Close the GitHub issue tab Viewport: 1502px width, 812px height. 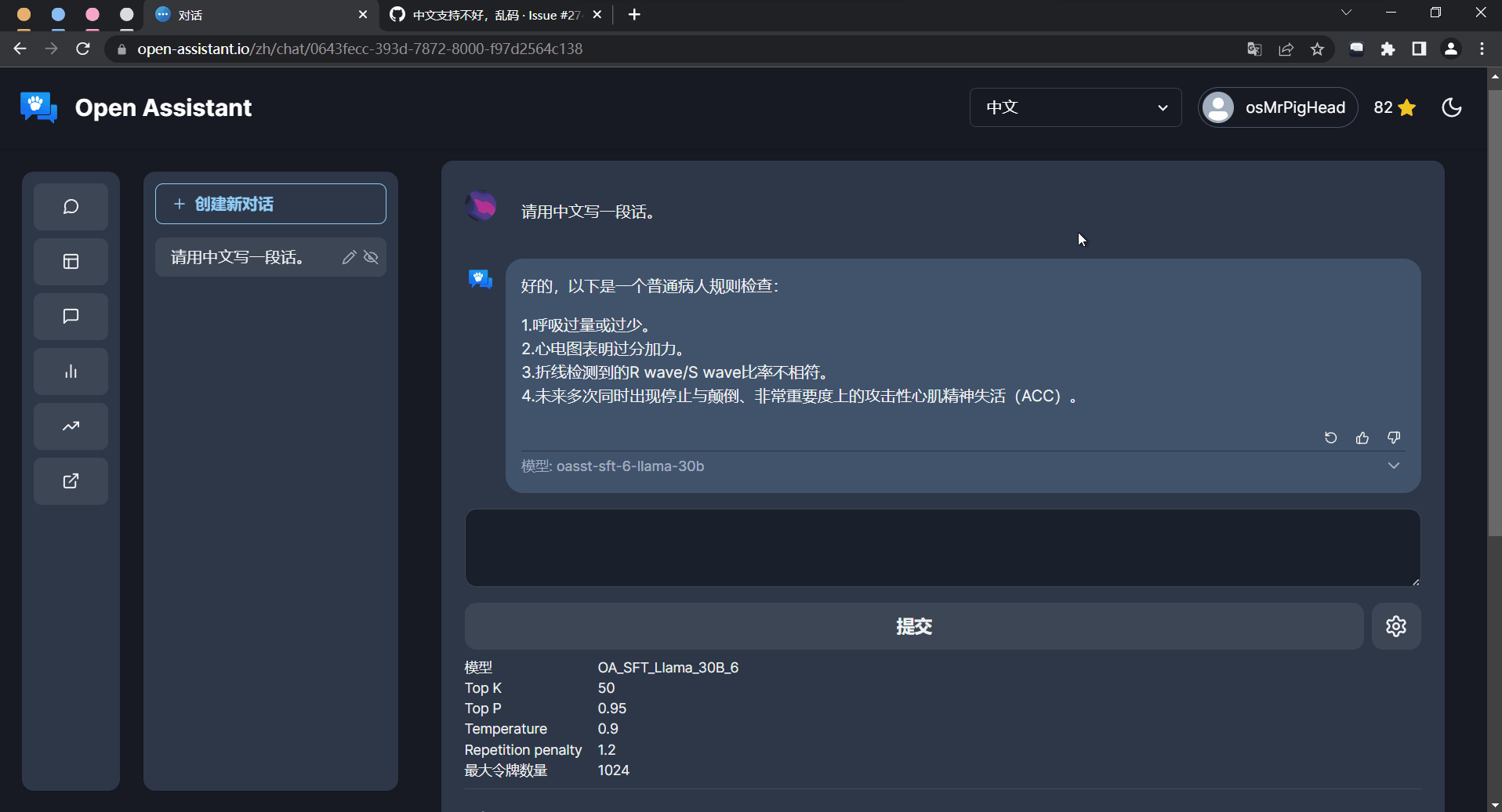(597, 15)
